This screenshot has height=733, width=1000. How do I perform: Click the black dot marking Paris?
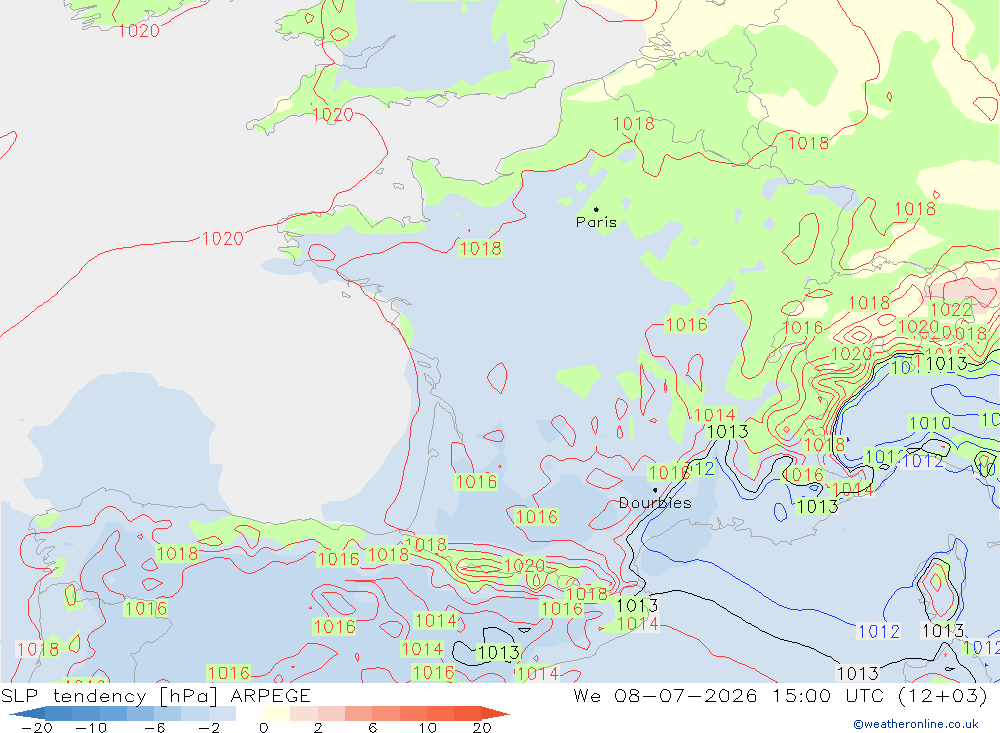tap(596, 209)
